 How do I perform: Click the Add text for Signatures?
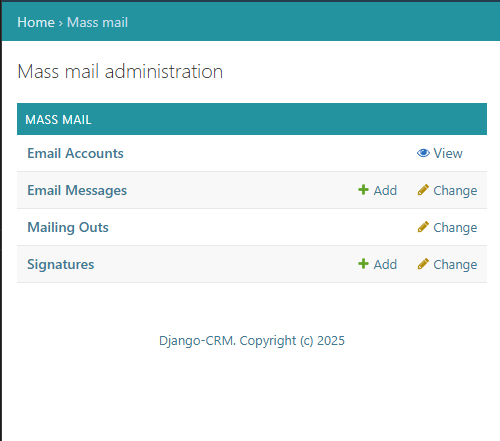coord(385,265)
